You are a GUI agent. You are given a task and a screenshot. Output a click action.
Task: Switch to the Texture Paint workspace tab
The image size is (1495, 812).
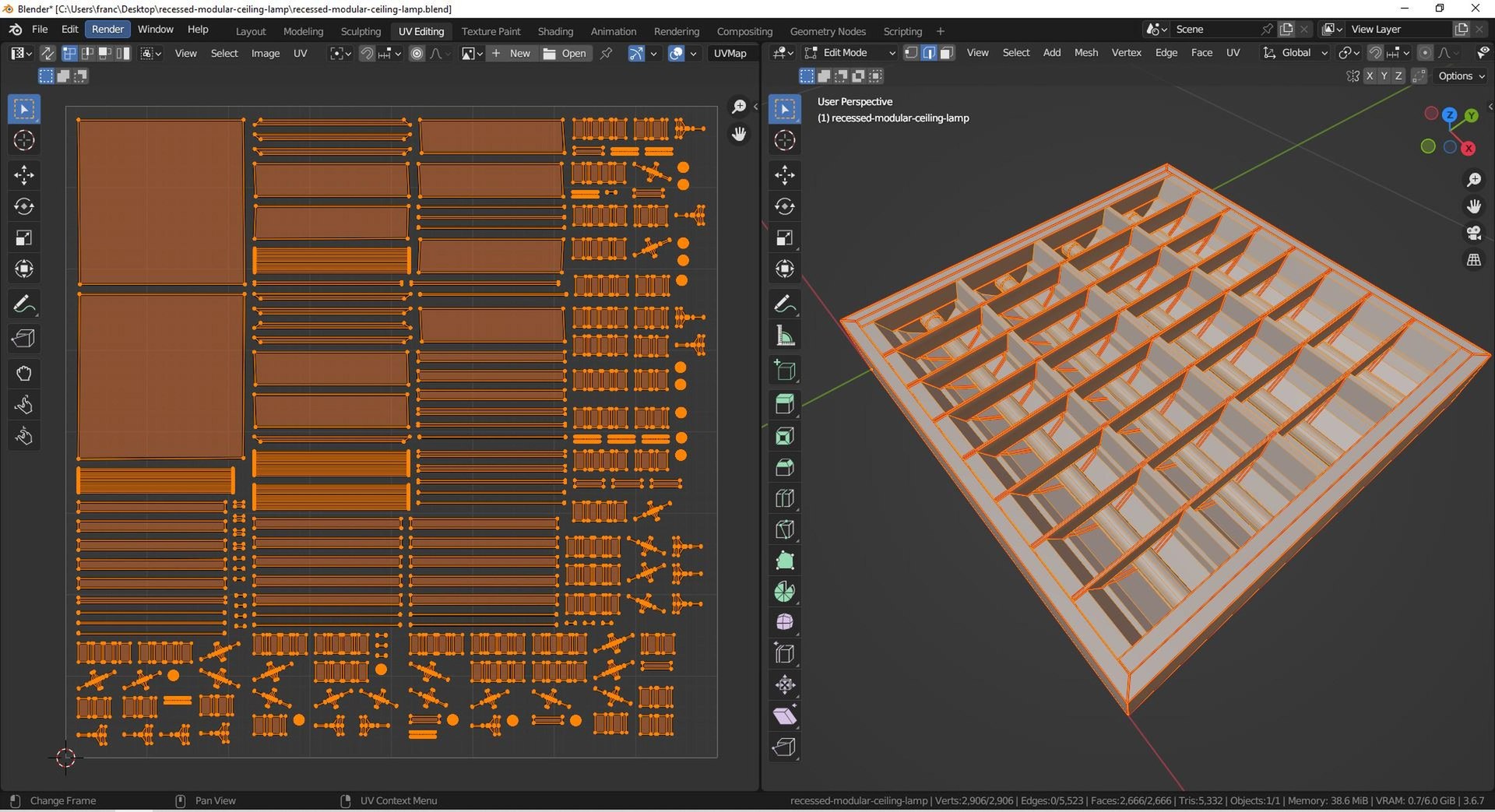click(x=491, y=31)
